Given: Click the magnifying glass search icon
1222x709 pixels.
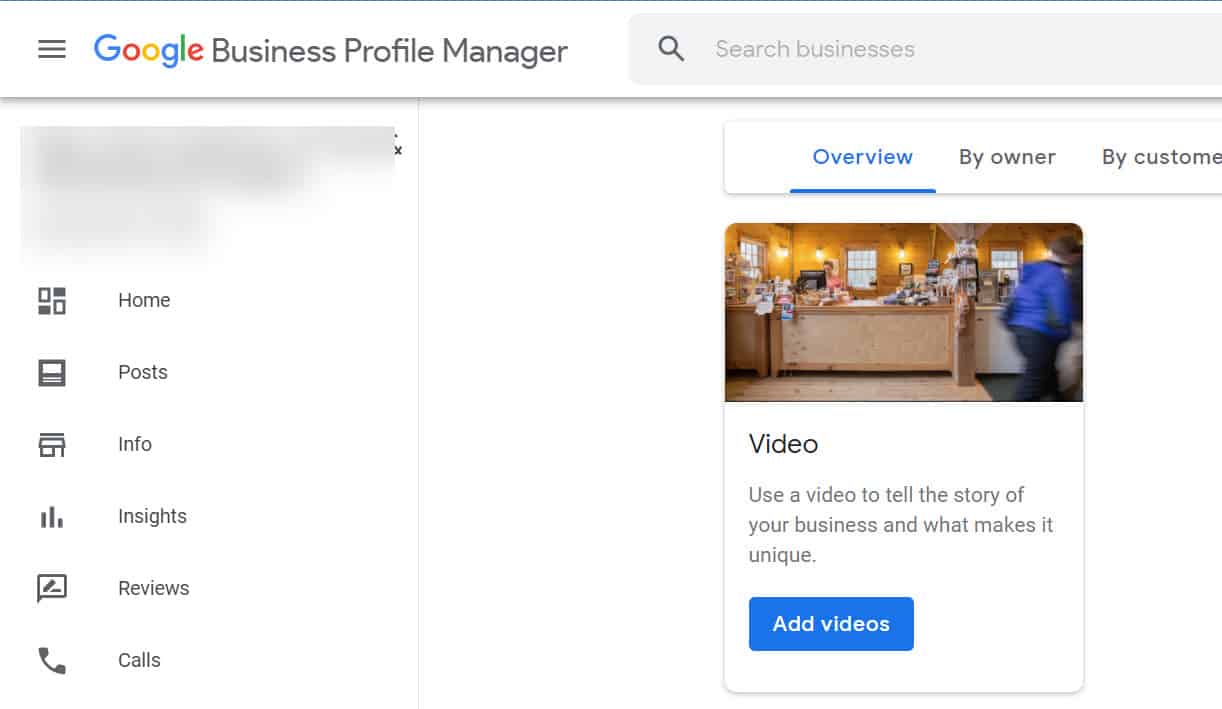Looking at the screenshot, I should point(671,49).
